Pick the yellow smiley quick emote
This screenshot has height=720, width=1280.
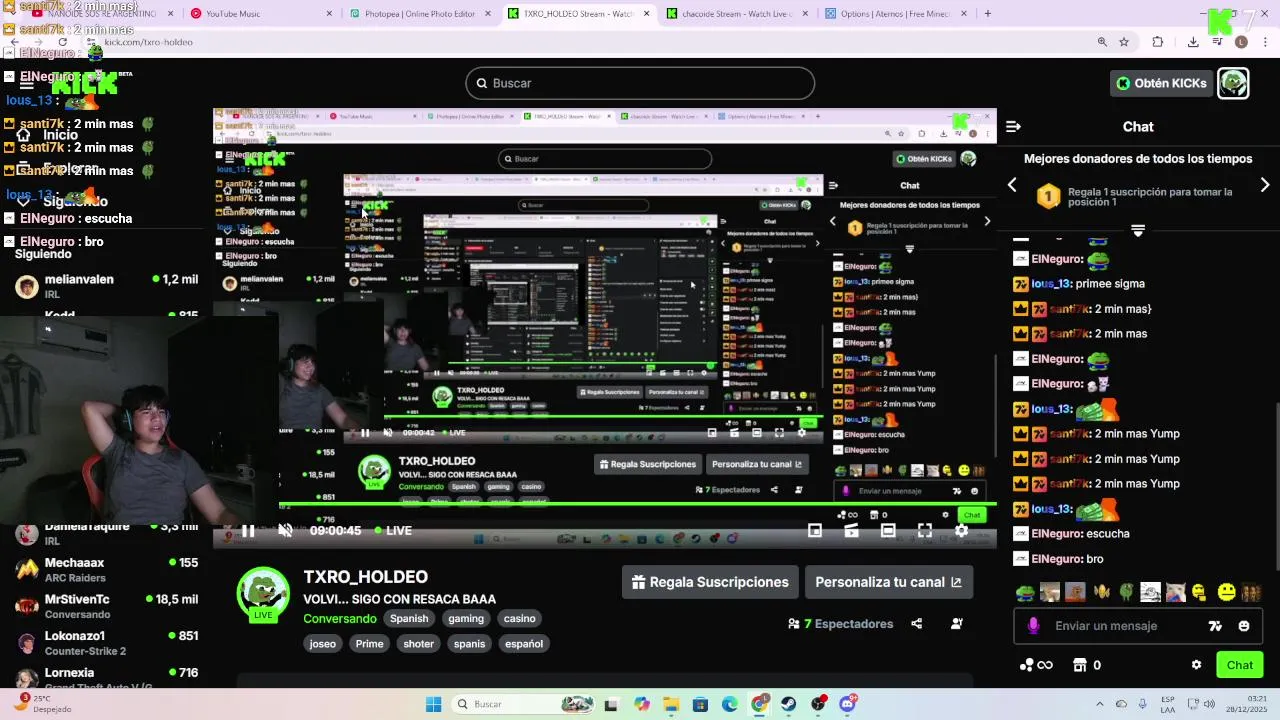point(1227,593)
